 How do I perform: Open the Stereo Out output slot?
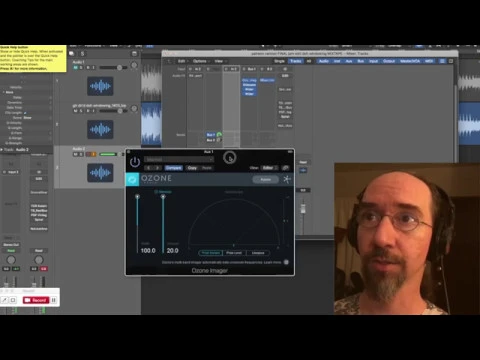coord(11,245)
